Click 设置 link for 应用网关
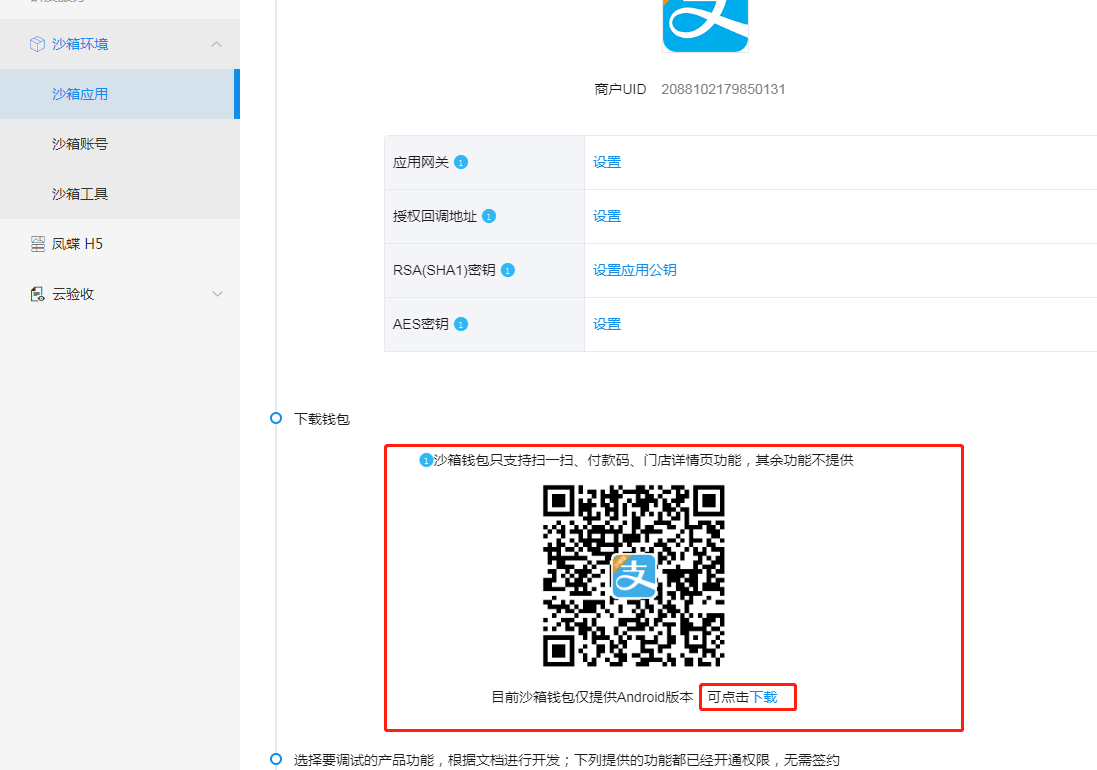This screenshot has width=1097, height=770. coord(607,162)
